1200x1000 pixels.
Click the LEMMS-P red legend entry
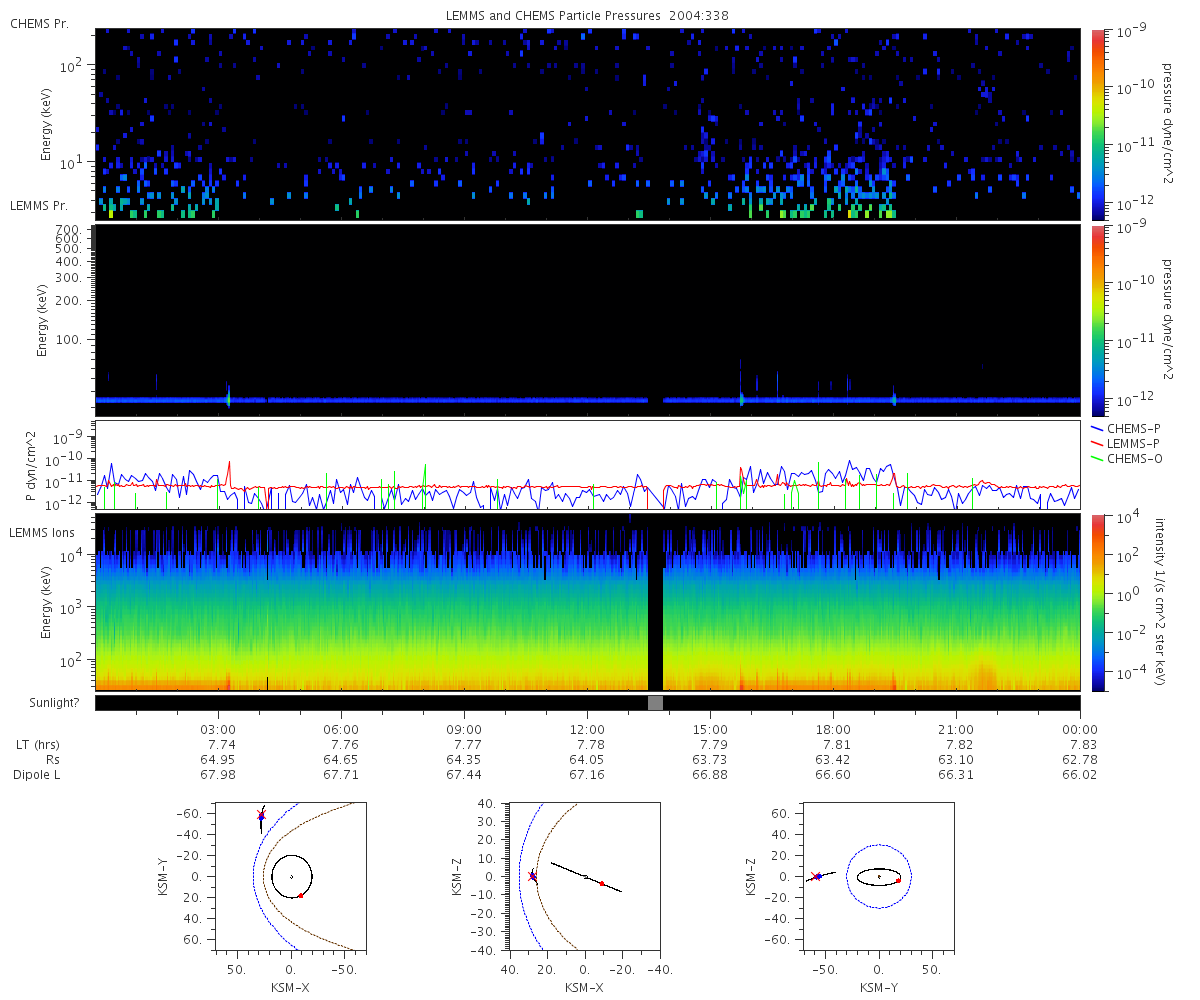coord(1129,443)
